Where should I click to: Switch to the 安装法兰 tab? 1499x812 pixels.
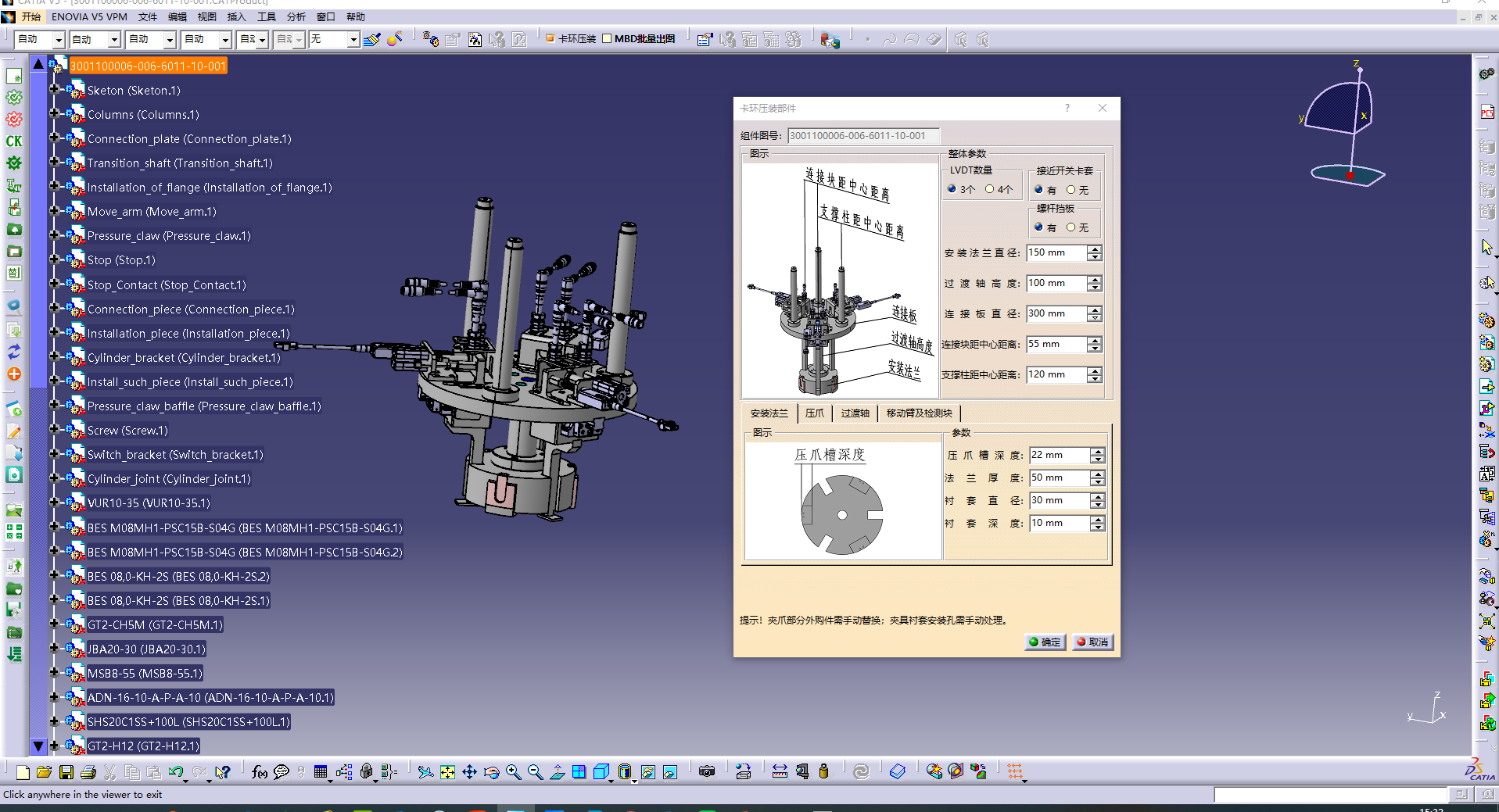point(769,413)
